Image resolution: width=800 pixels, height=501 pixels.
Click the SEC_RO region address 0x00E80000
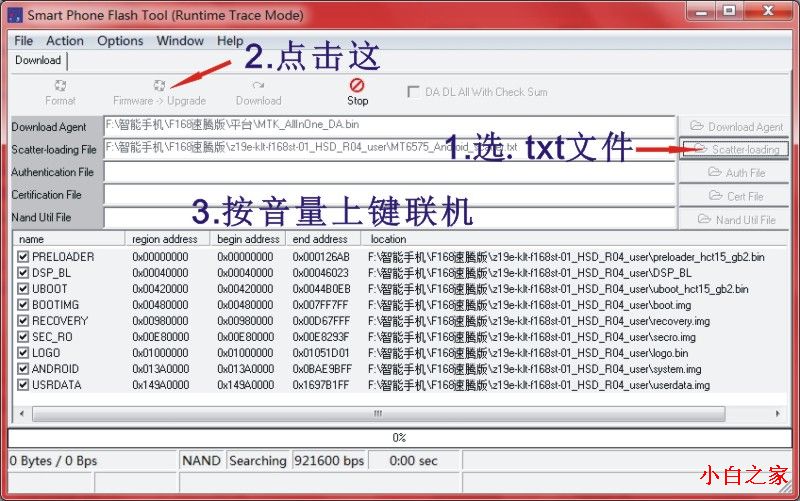coord(161,337)
